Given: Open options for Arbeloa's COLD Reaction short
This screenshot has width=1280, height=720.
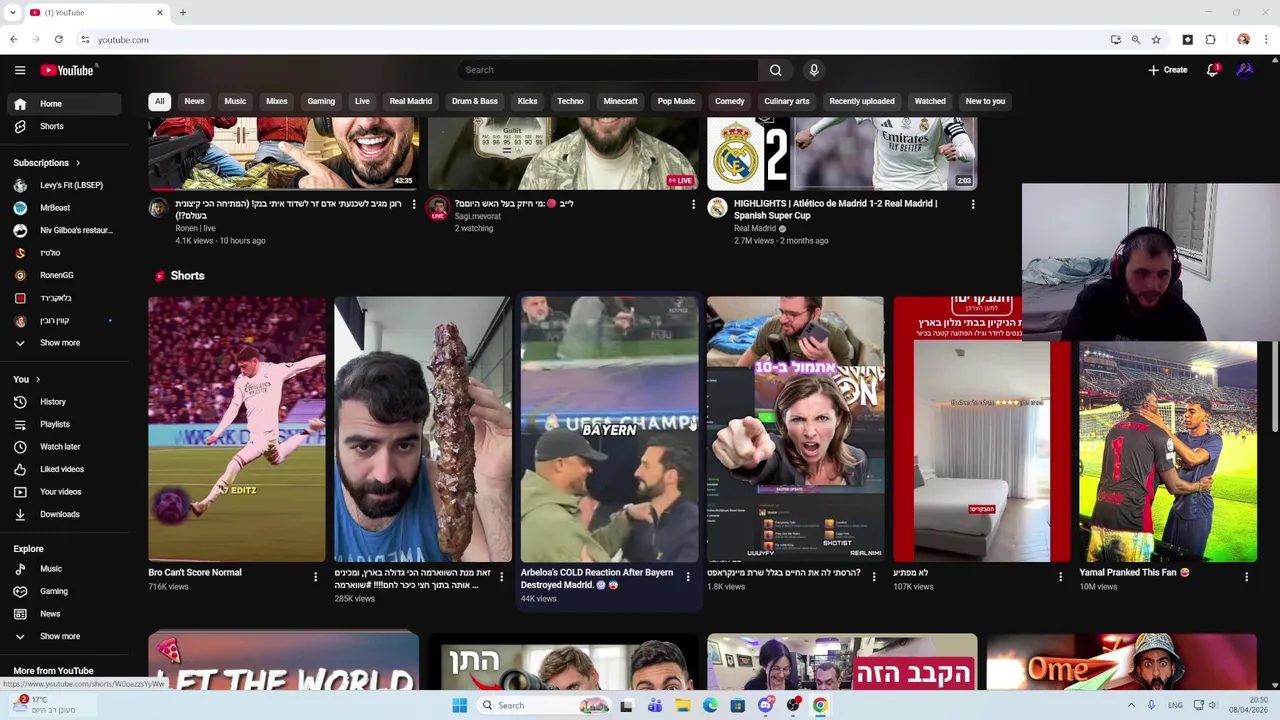Looking at the screenshot, I should (688, 577).
